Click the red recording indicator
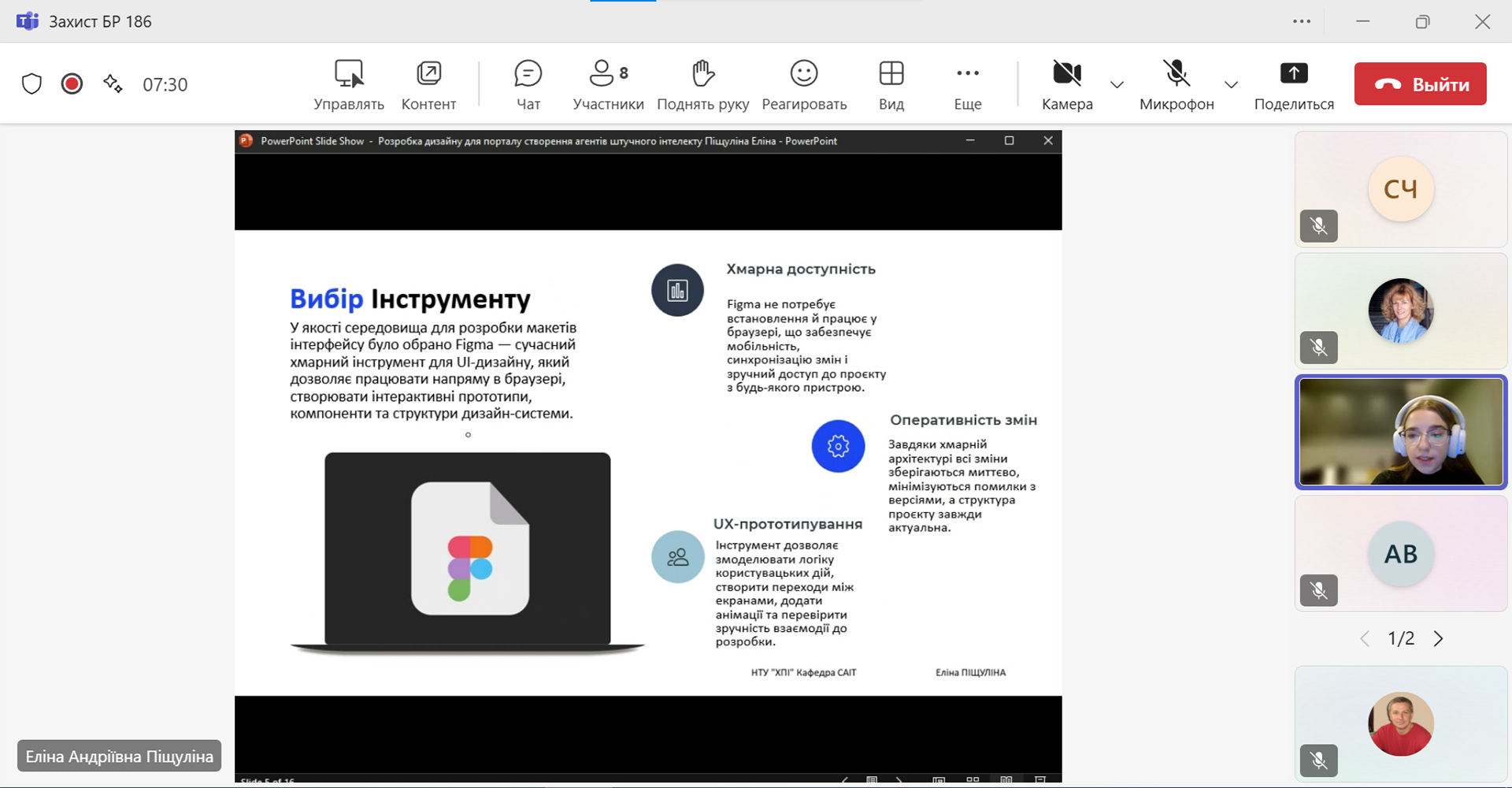The image size is (1512, 788). point(72,84)
